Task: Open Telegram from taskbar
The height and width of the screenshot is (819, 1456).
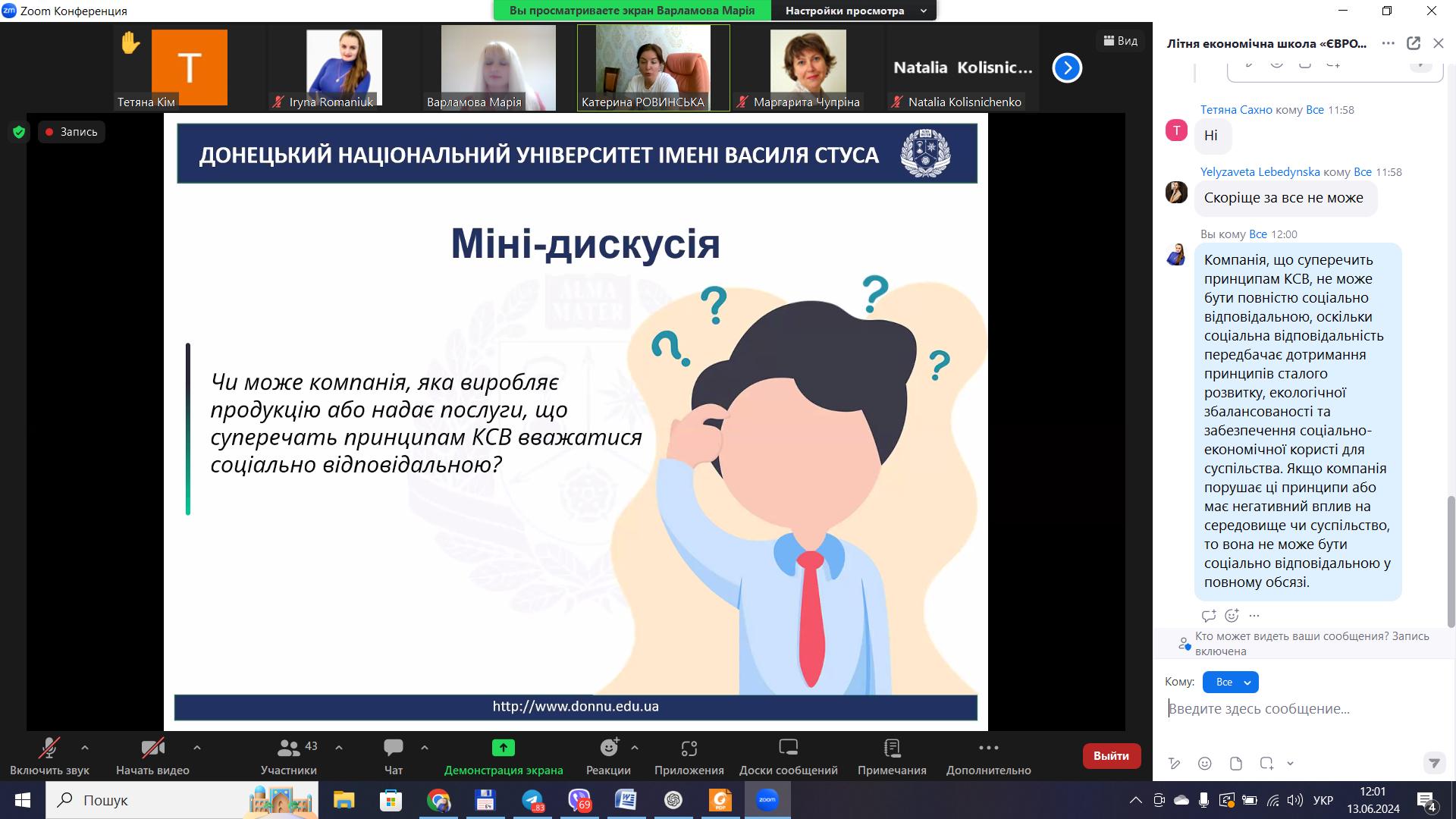Action: (532, 800)
